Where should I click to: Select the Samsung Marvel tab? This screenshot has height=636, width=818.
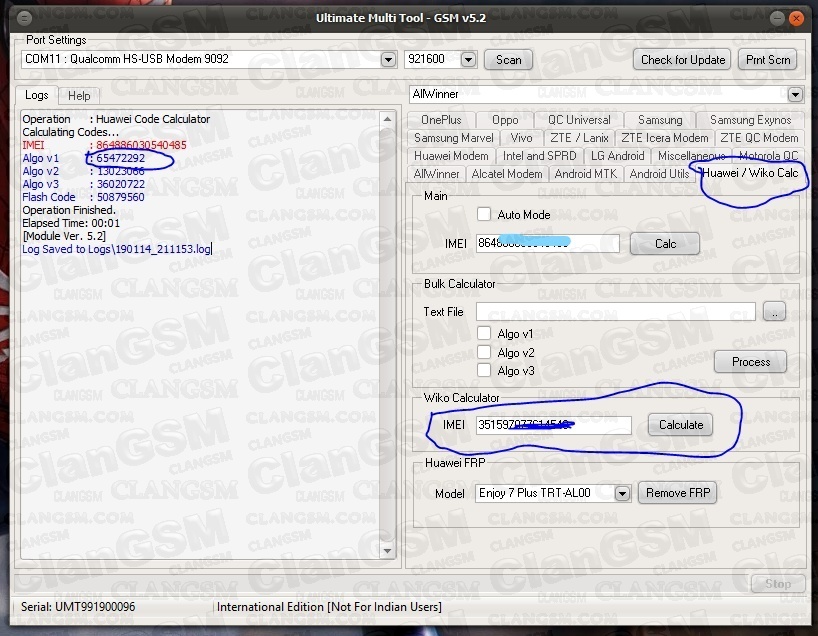[x=453, y=138]
